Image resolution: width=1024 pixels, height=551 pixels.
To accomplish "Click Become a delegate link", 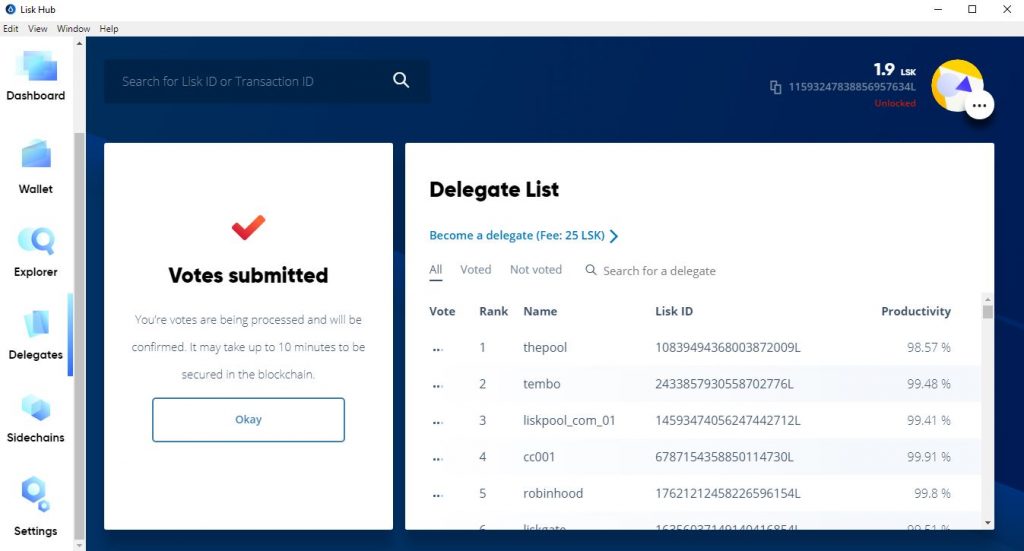I will click(517, 236).
